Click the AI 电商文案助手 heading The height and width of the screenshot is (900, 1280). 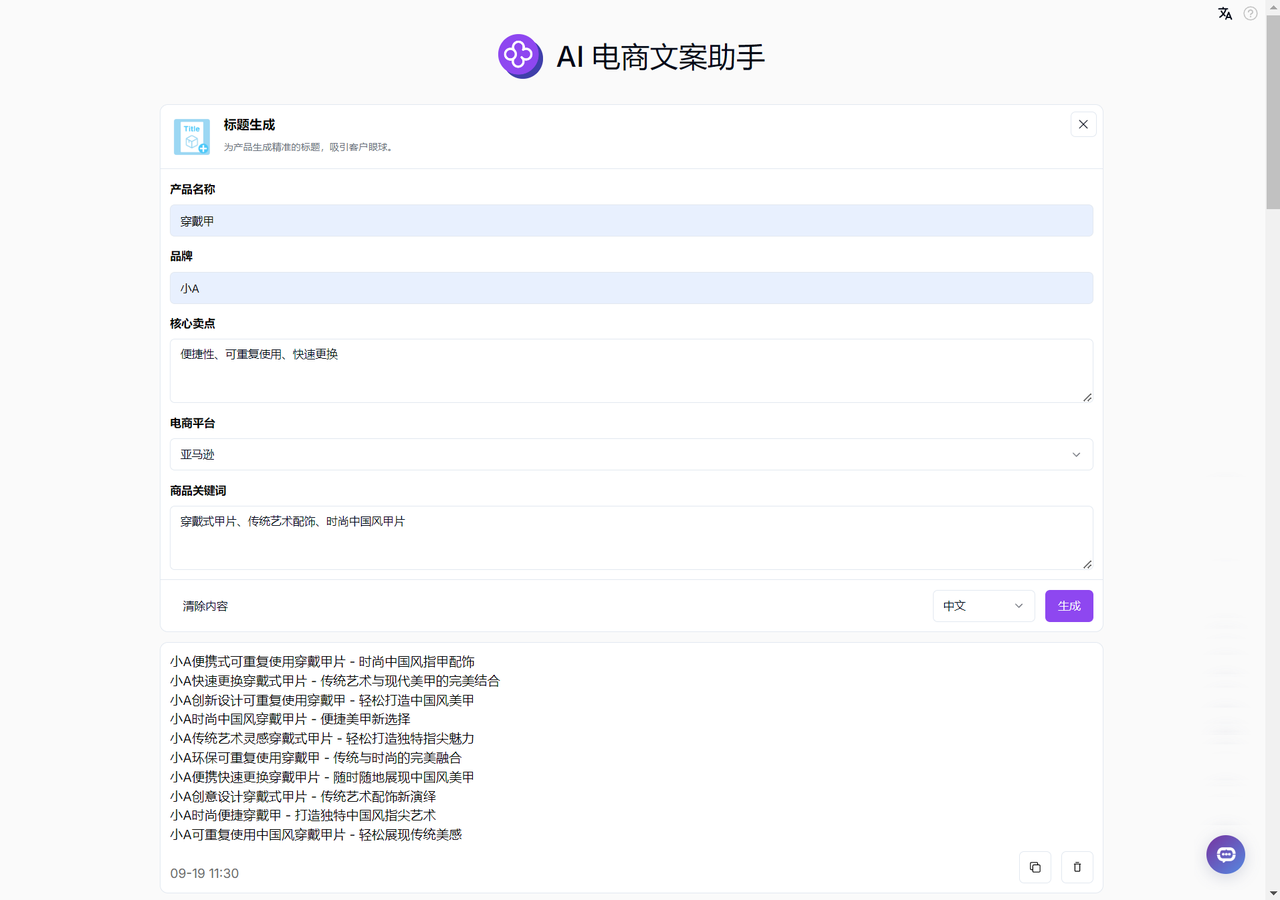(661, 57)
